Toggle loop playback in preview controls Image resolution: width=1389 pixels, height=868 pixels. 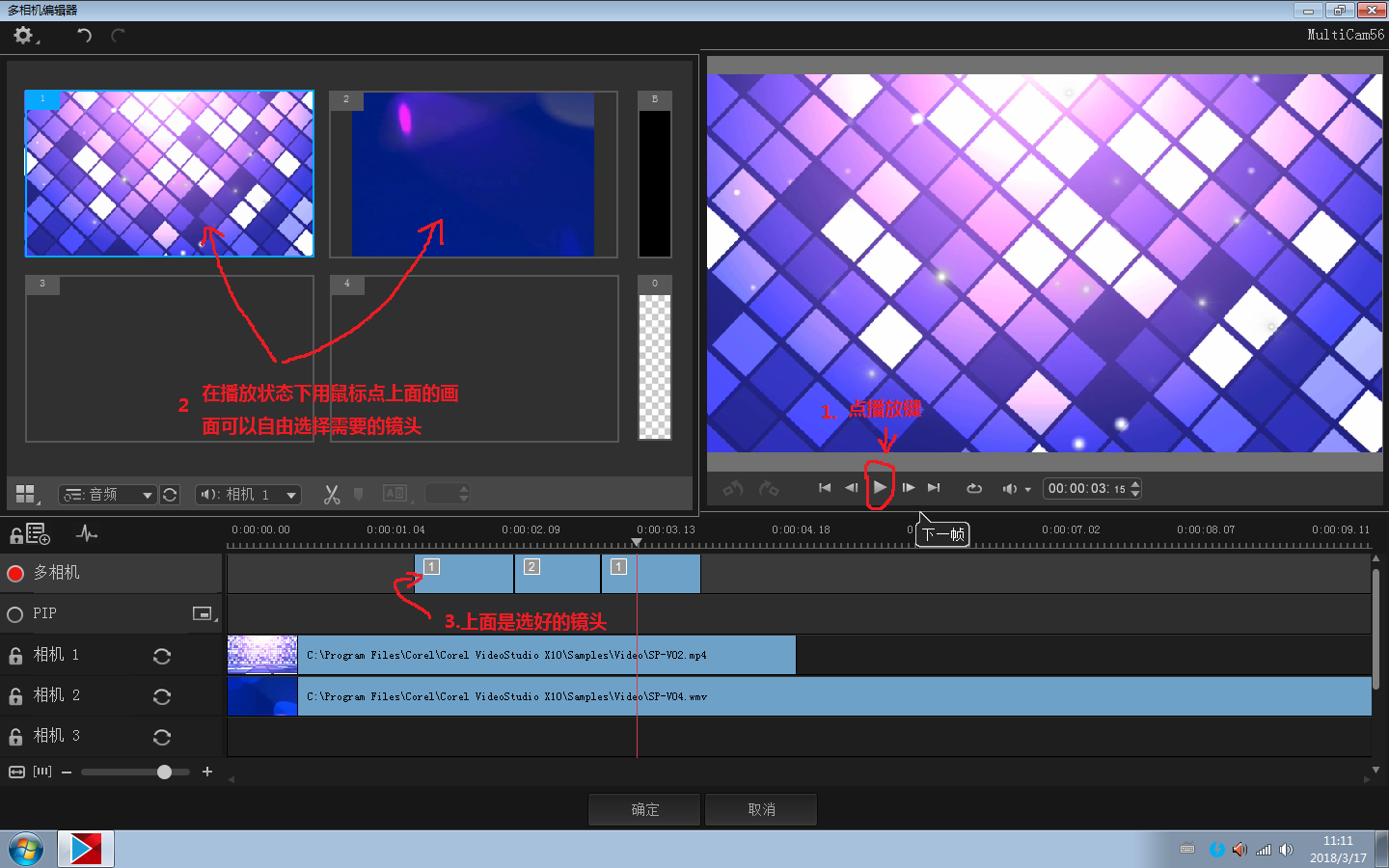tap(974, 489)
